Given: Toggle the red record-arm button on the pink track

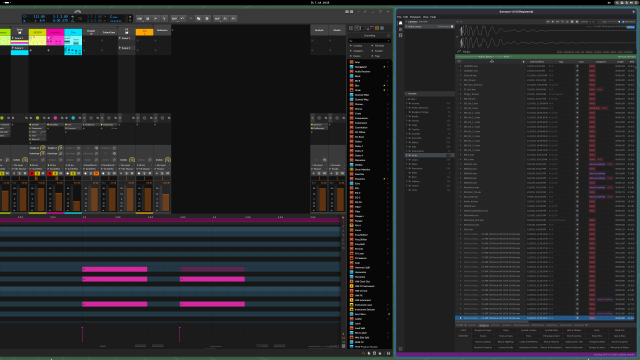Looking at the screenshot, I should (x=50, y=173).
